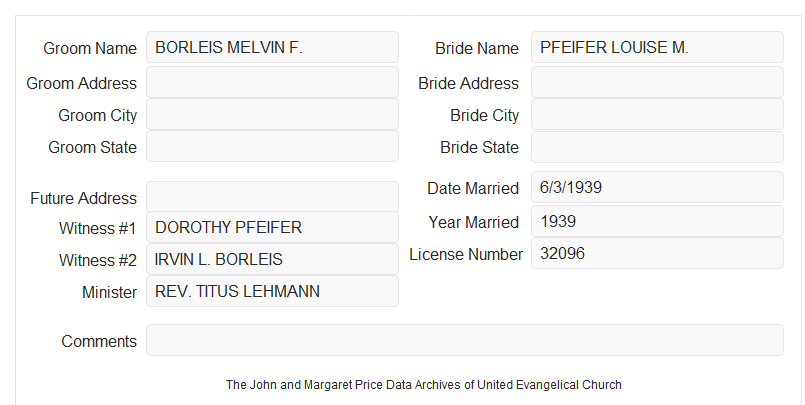Click Witness #1 field with Dorothy Pfeifer
Image resolution: width=805 pixels, height=405 pixels.
point(272,227)
